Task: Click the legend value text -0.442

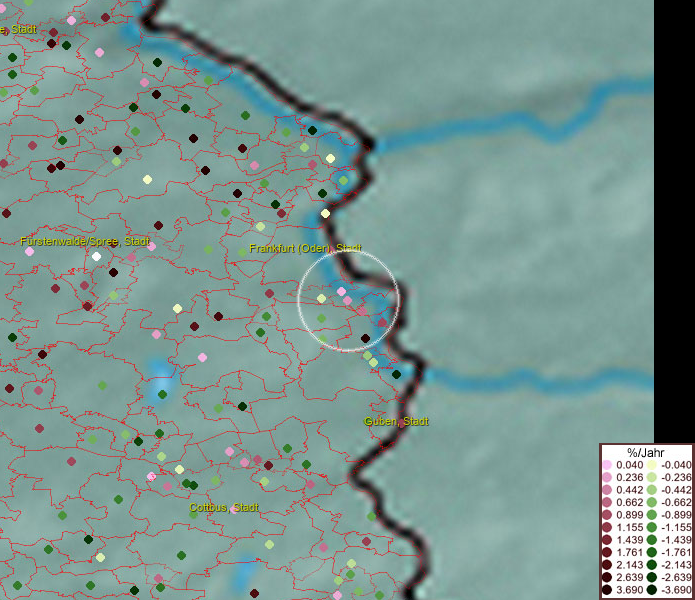Action: 676,490
